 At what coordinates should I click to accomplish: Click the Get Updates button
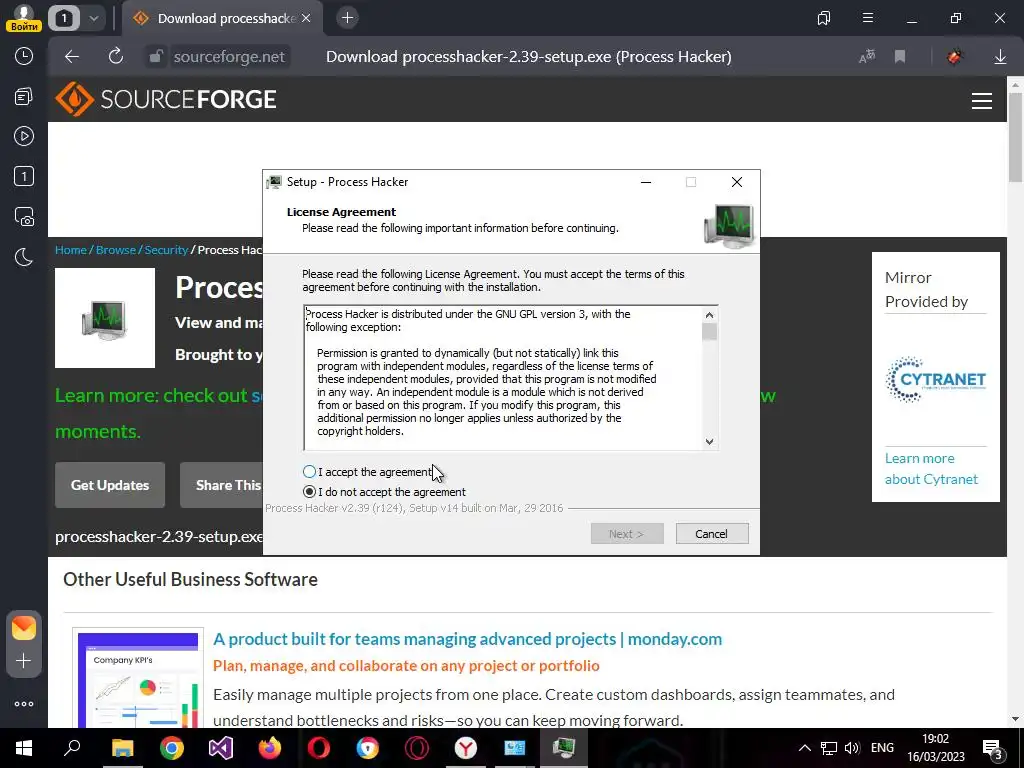click(x=110, y=485)
